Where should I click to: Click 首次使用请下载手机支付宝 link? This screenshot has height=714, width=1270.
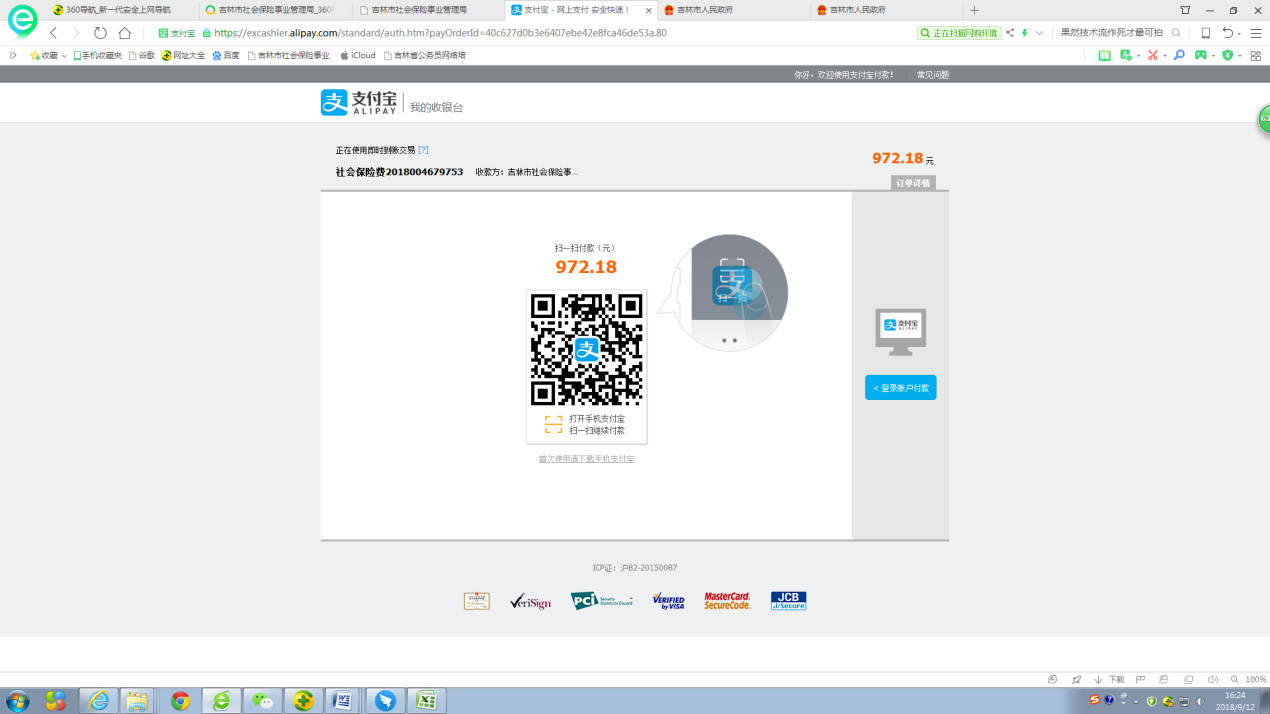point(586,459)
